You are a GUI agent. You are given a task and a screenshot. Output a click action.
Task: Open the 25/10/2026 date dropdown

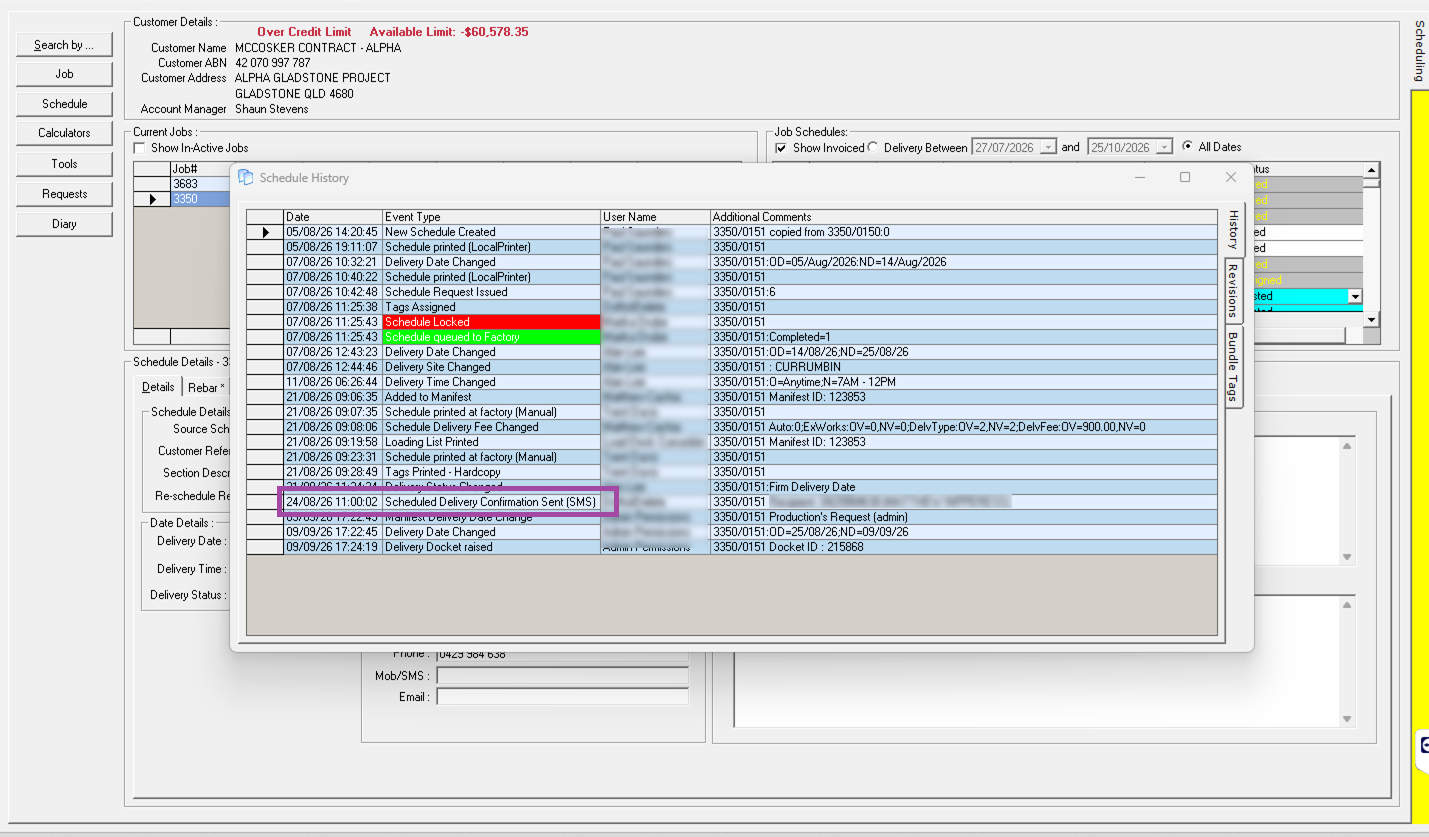point(1163,147)
